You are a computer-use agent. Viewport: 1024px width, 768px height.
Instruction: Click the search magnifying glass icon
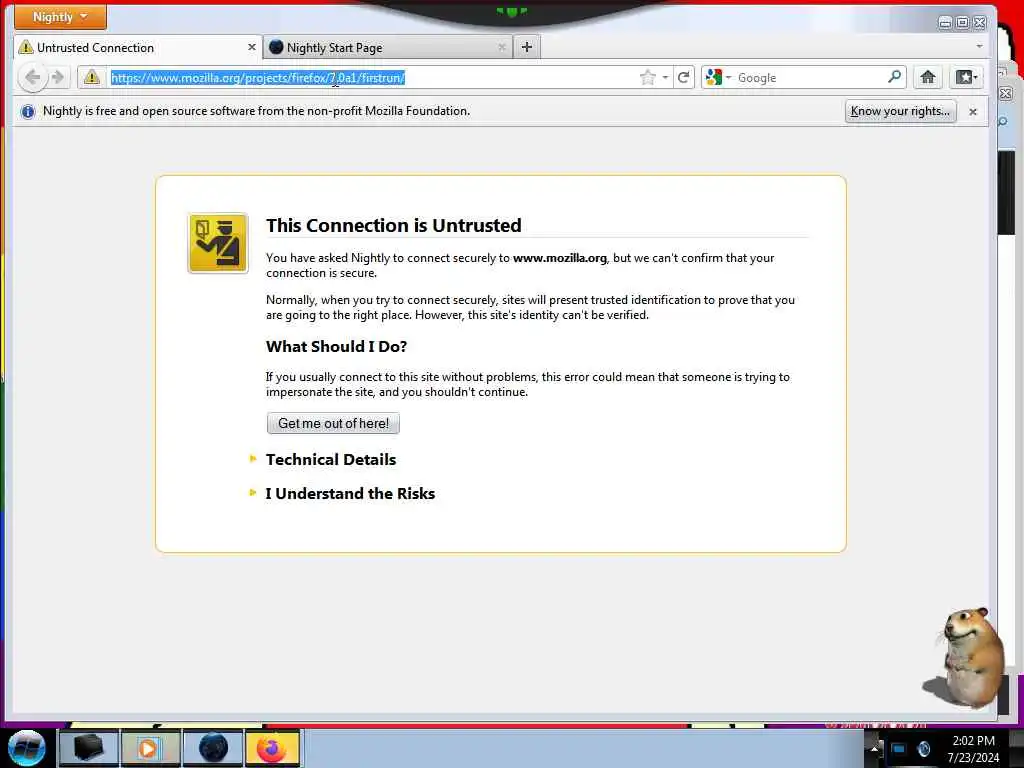pos(894,77)
